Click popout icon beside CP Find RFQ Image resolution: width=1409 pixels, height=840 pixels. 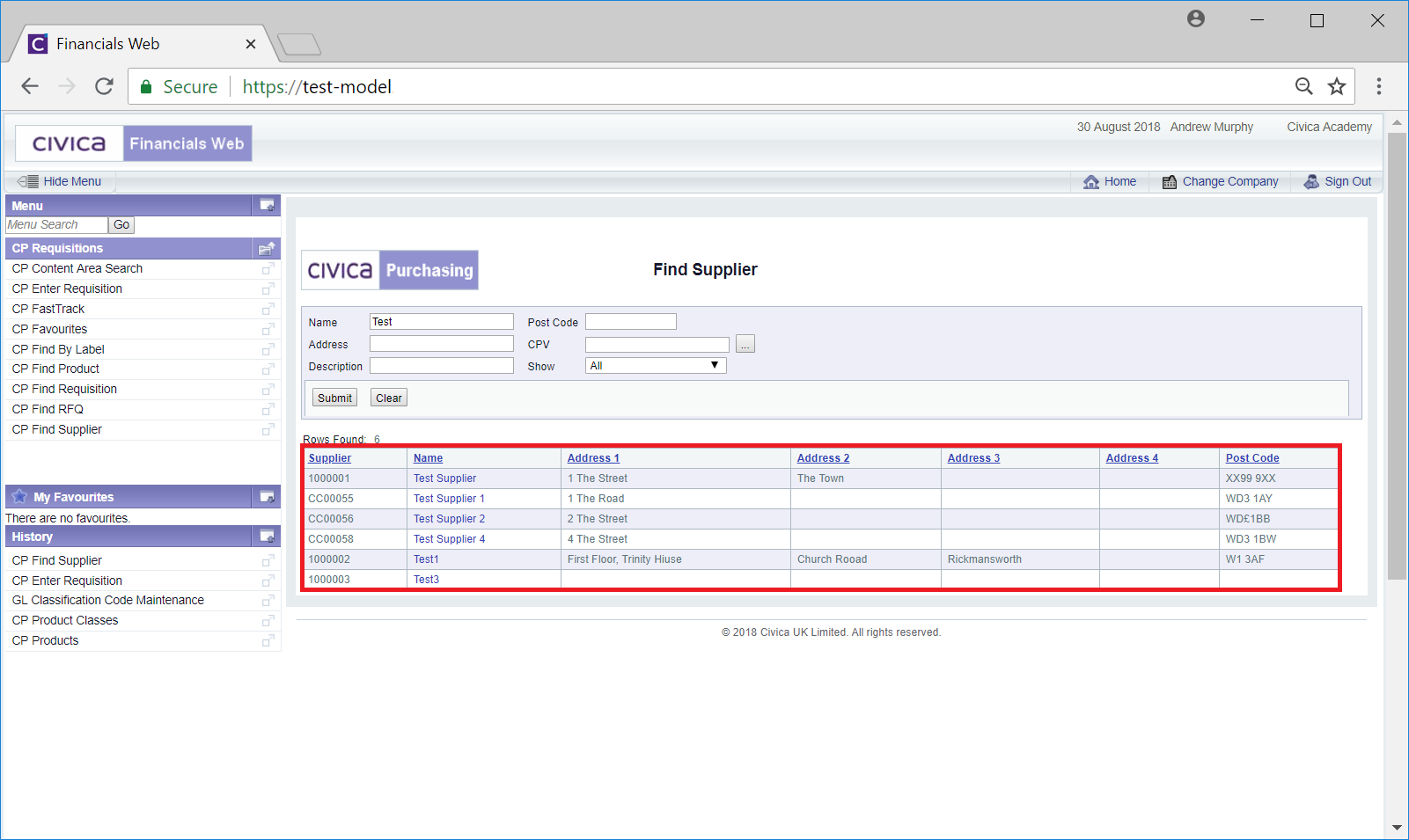tap(268, 409)
